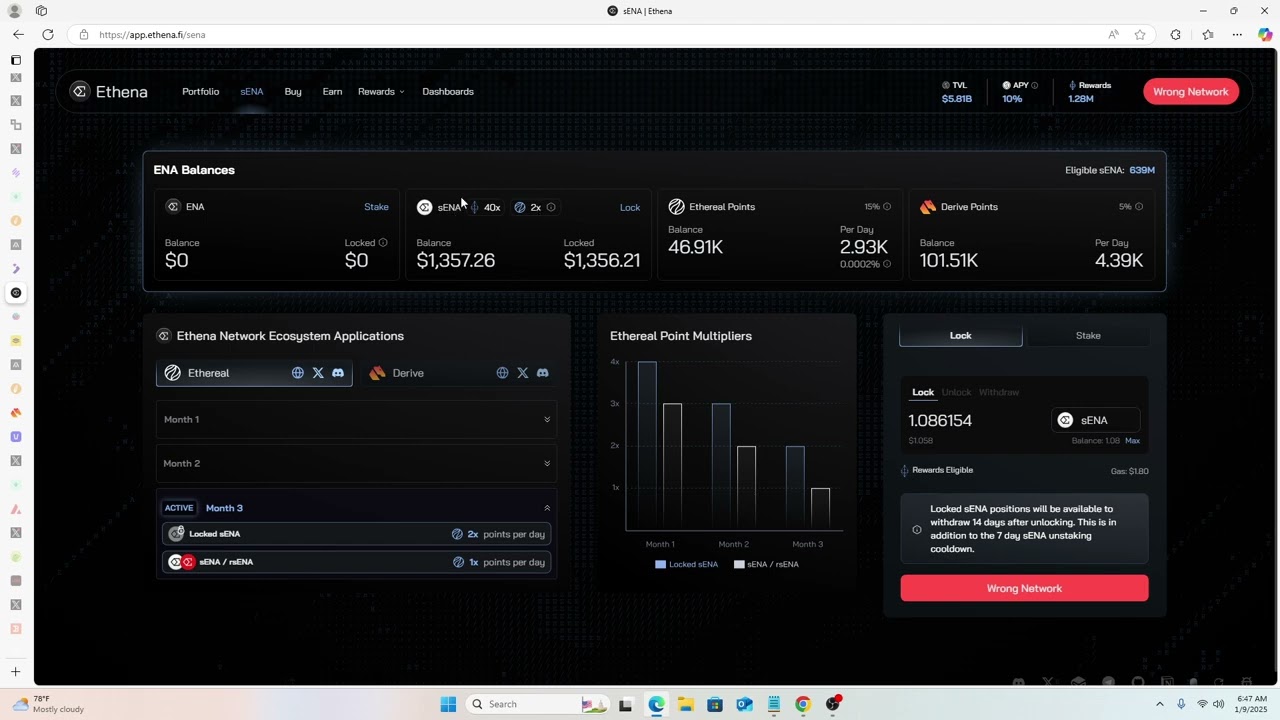Click Lock link in sENA card
Screen dimensions: 1280x720
[630, 207]
